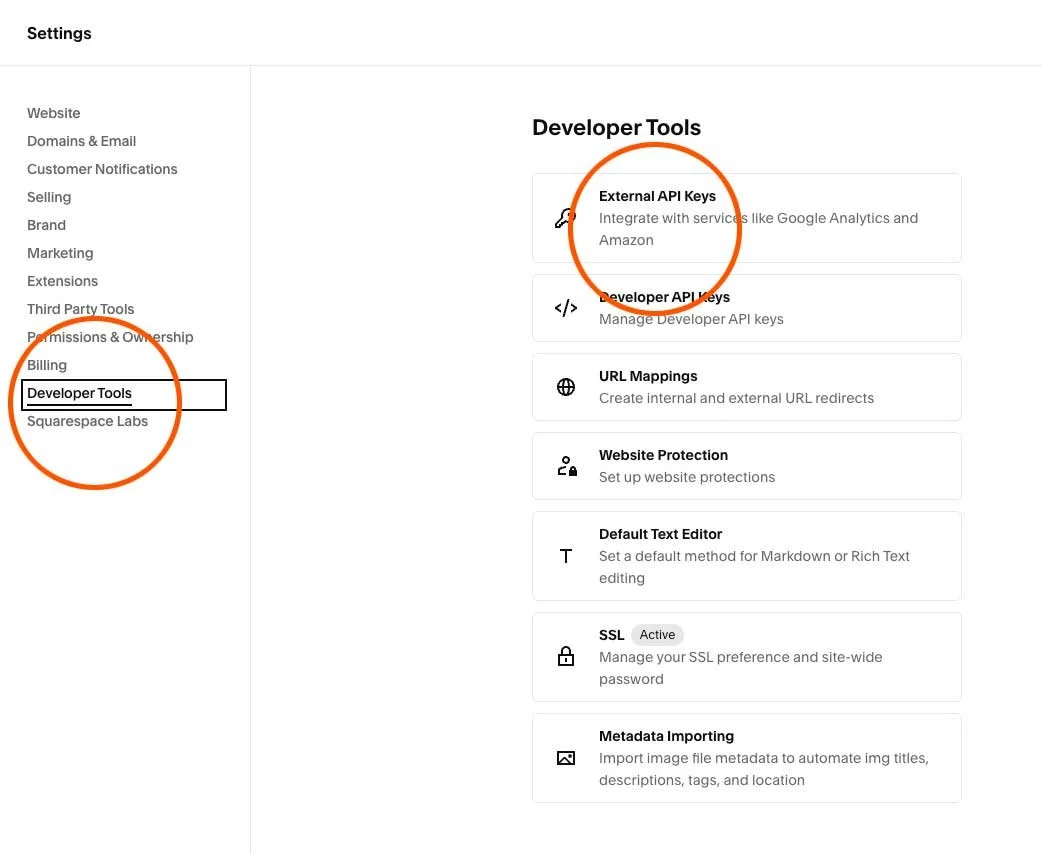Click the padlock icon for SSL

point(566,656)
